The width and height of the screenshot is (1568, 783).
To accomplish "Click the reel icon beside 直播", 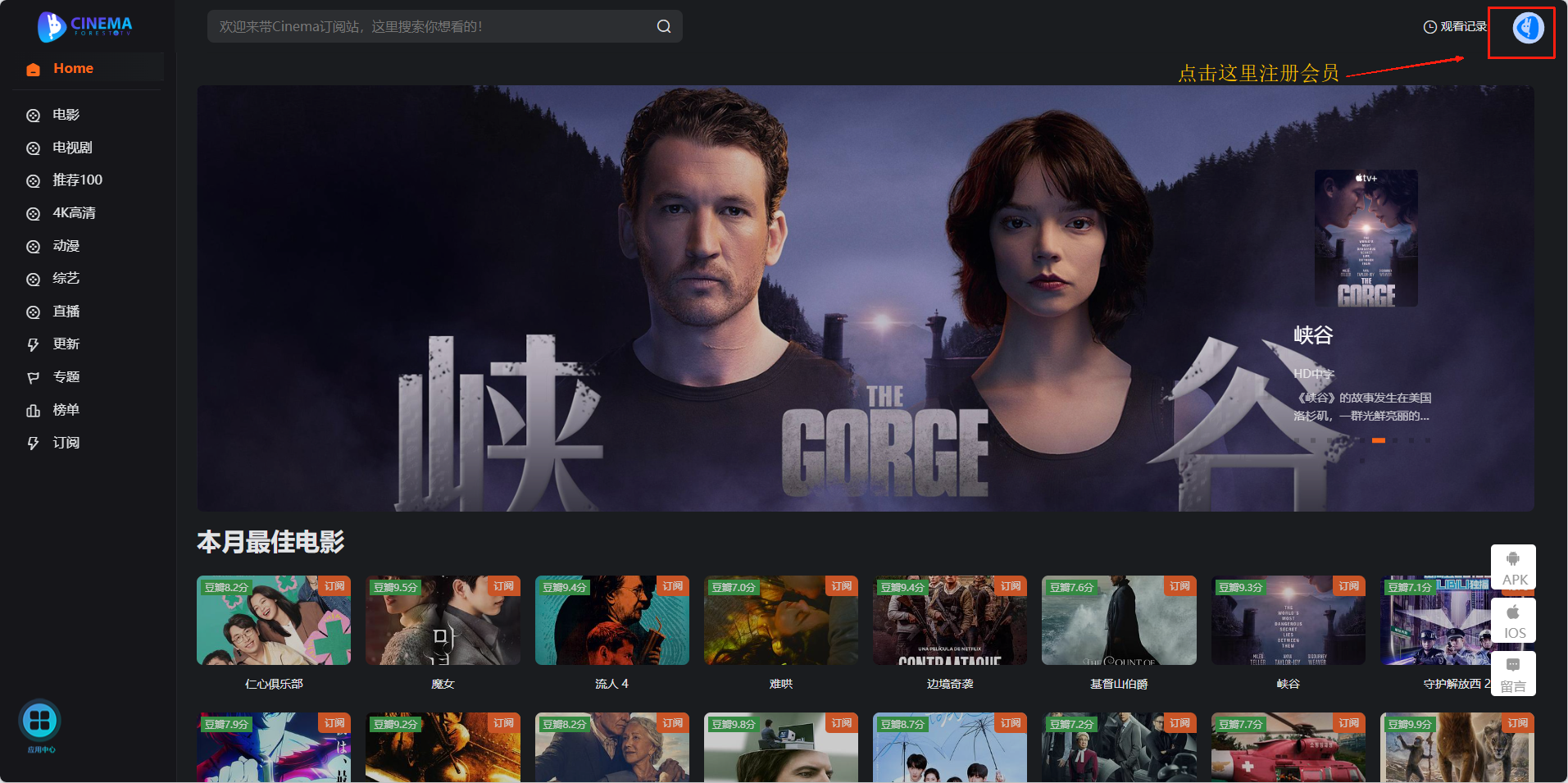I will (x=33, y=312).
